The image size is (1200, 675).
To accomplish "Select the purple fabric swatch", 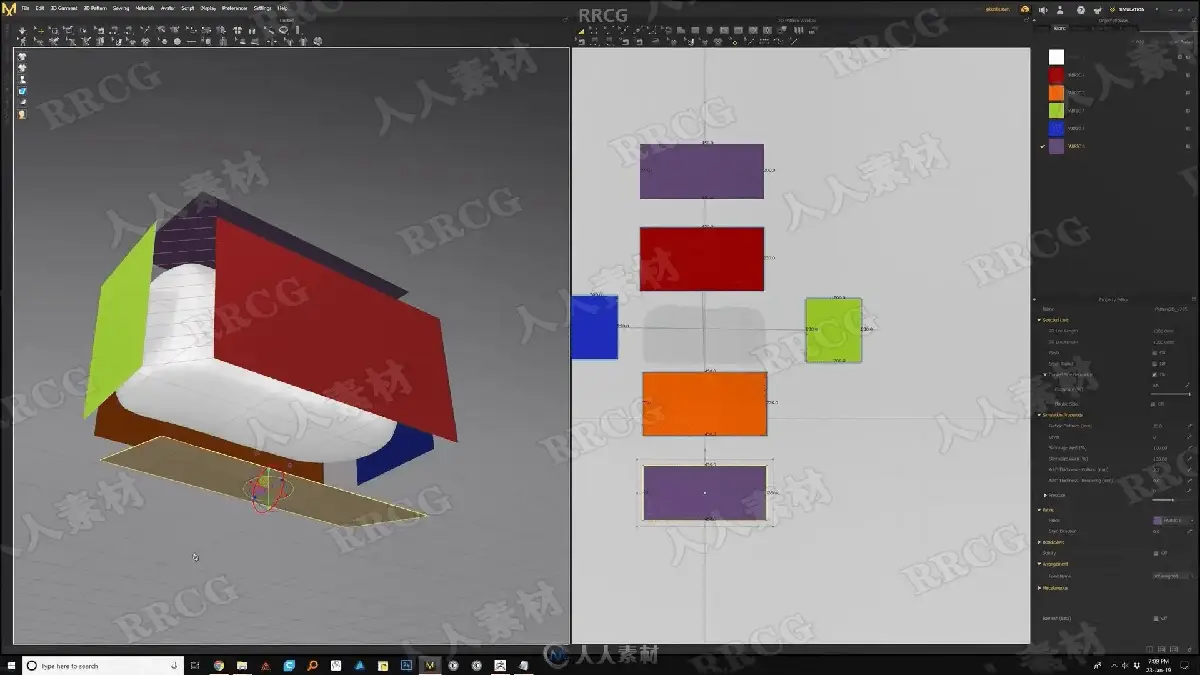I will 1056,146.
